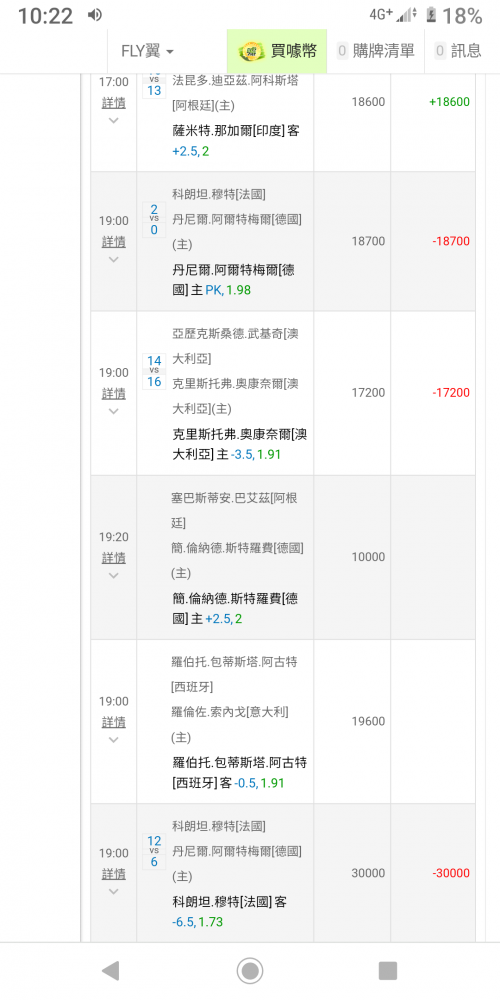Screen dimensions: 500x1000
Task: Open the 訊息 messages tab
Action: pos(458,52)
